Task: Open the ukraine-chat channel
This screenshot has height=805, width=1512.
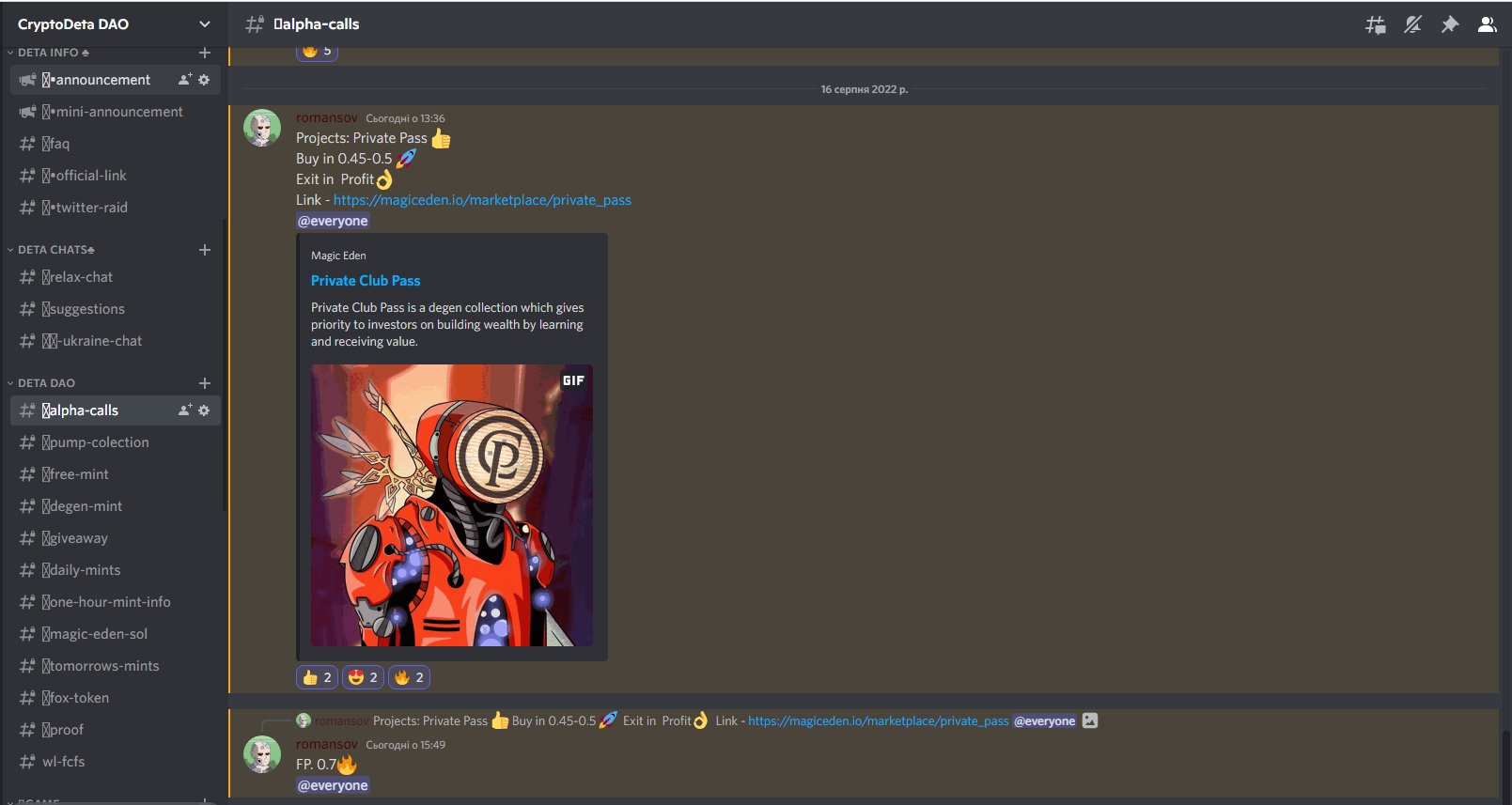Action: tap(115, 341)
